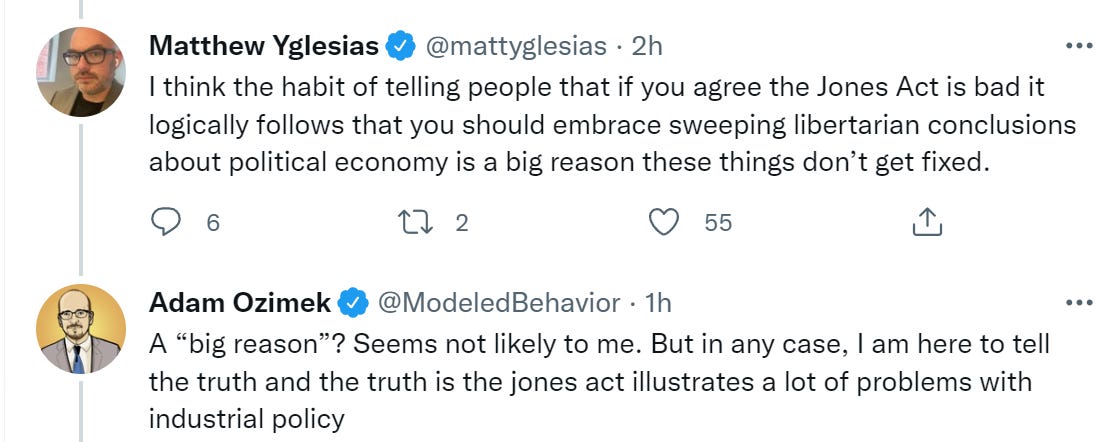Open the share icon on Yglesias's tweet
Viewport: 1113px width, 442px height.
pyautogui.click(x=928, y=223)
